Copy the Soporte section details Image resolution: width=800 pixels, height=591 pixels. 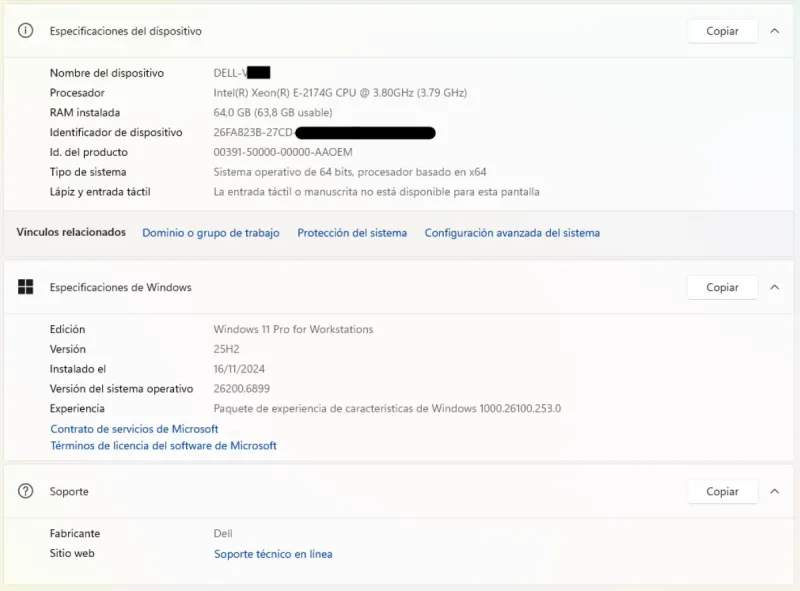(x=722, y=491)
